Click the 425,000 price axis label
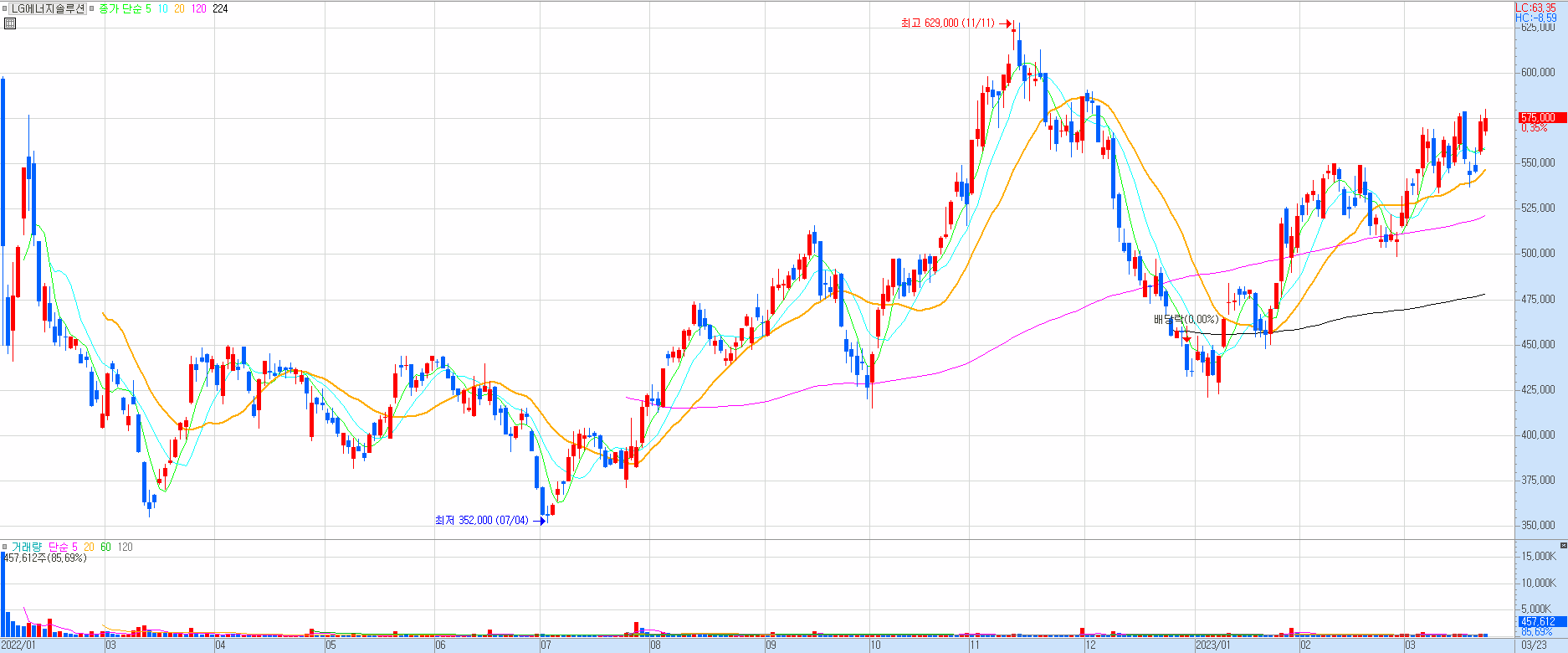The image size is (1568, 653). tap(1538, 389)
